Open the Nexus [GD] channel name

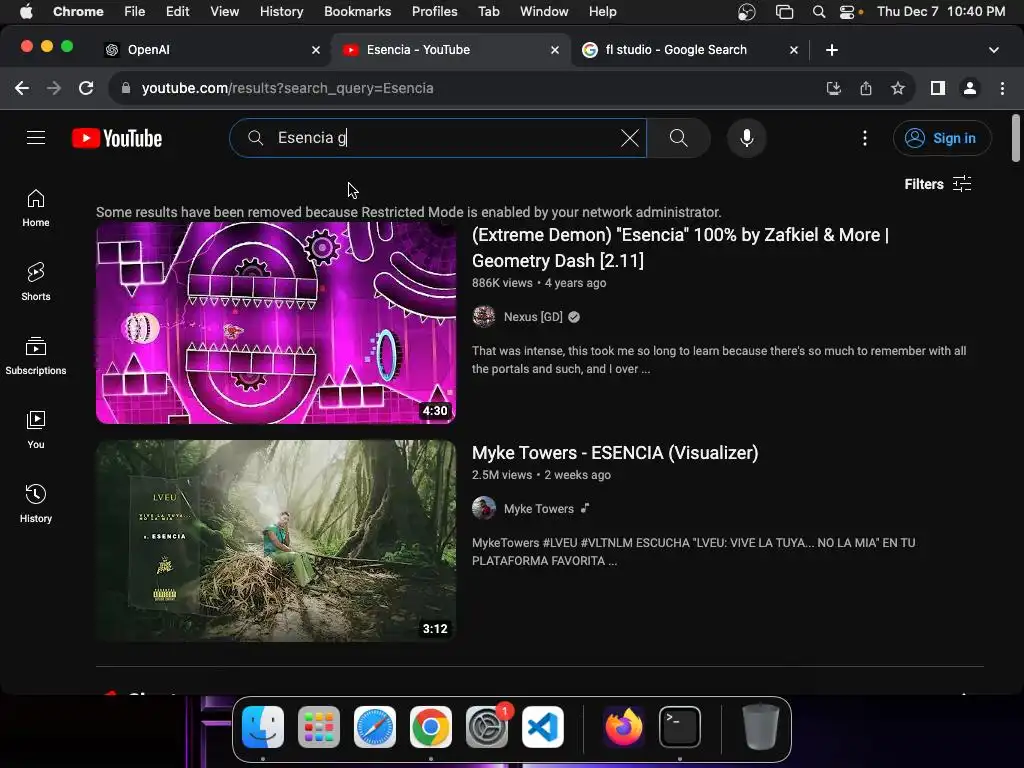pos(533,317)
